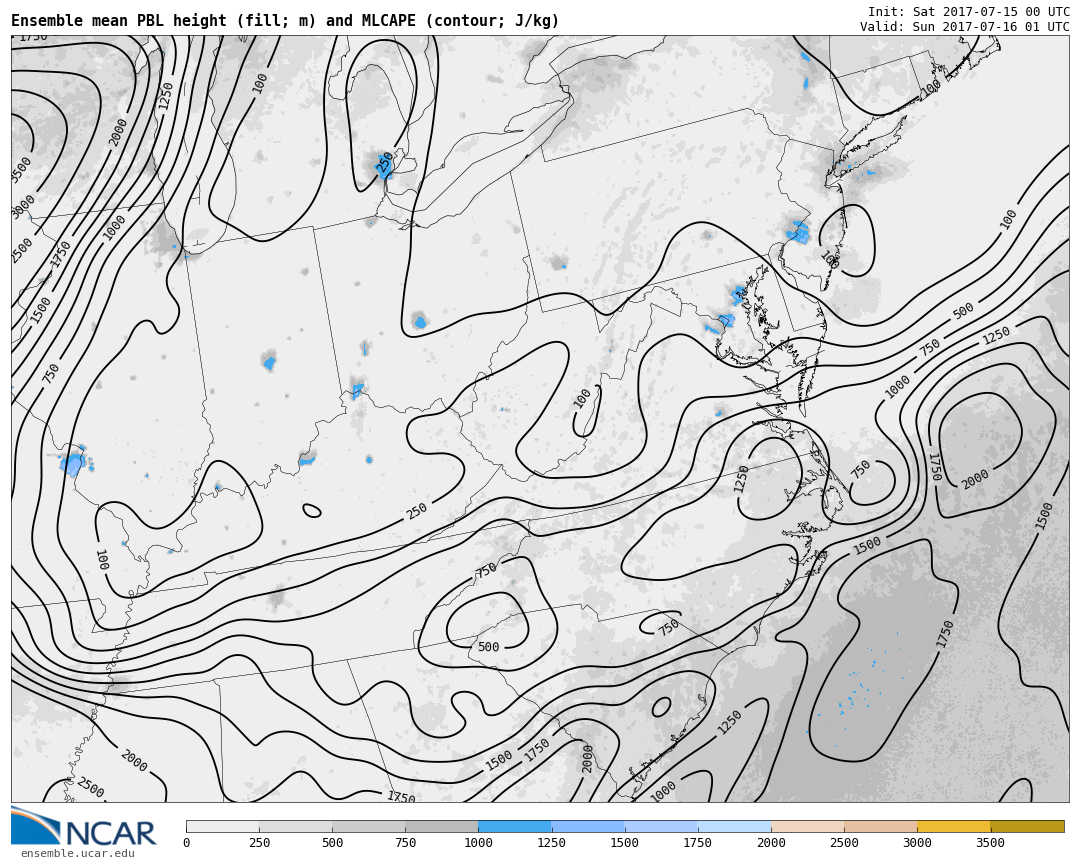
Task: Pick the 1500–1750 light blue legend swatch
Action: [x=661, y=826]
